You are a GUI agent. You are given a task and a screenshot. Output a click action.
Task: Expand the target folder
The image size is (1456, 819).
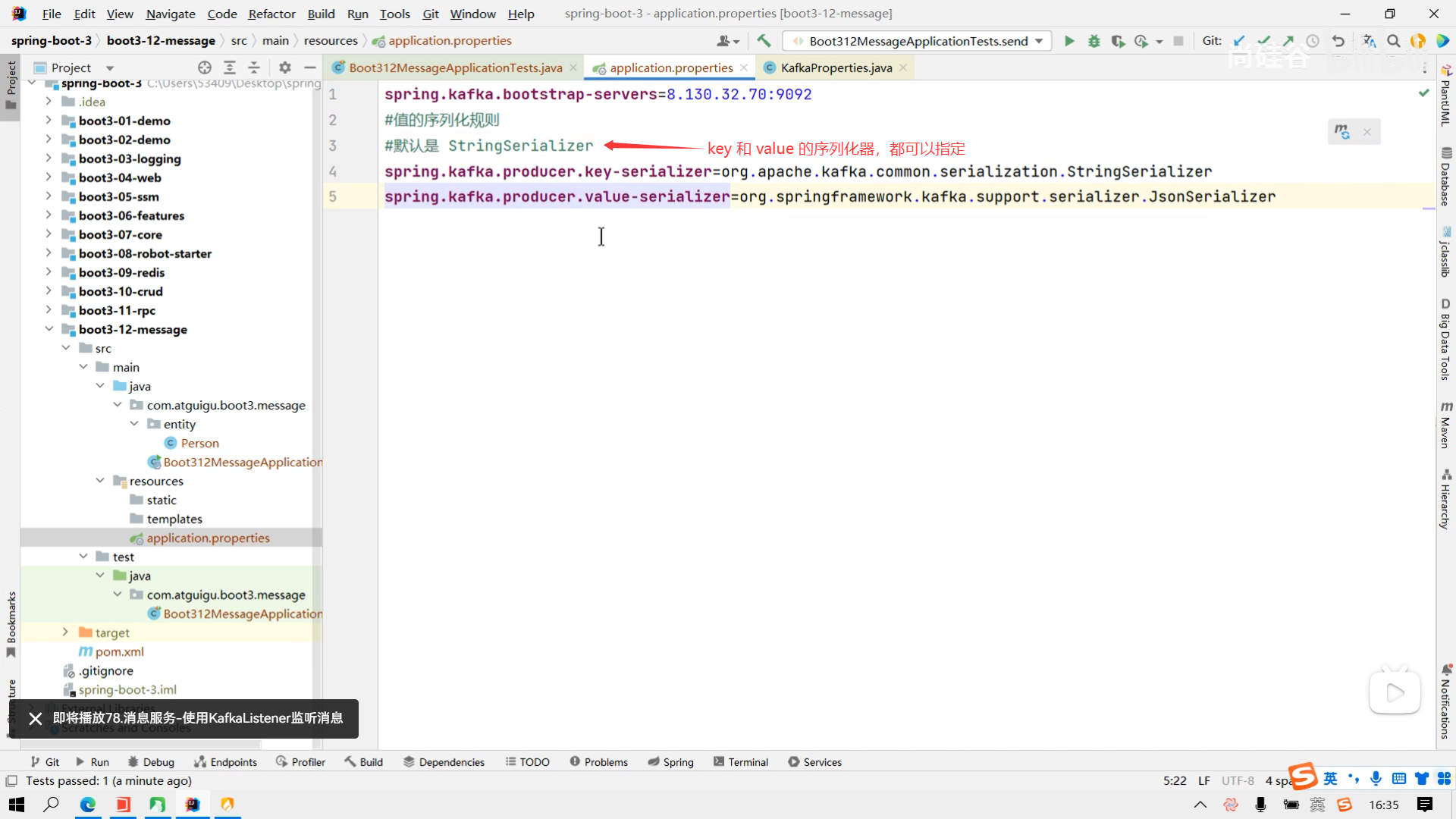coord(65,632)
